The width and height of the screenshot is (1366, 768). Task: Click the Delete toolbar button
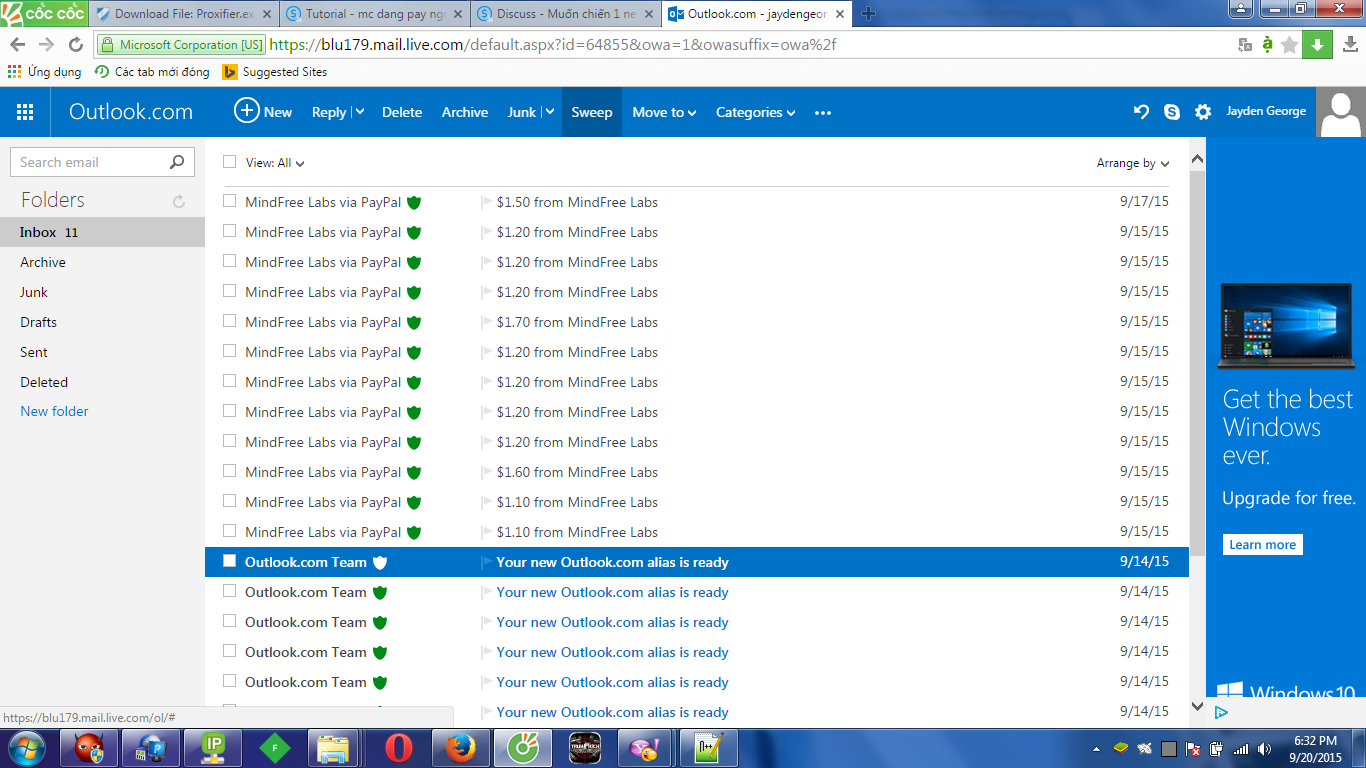[x=402, y=112]
